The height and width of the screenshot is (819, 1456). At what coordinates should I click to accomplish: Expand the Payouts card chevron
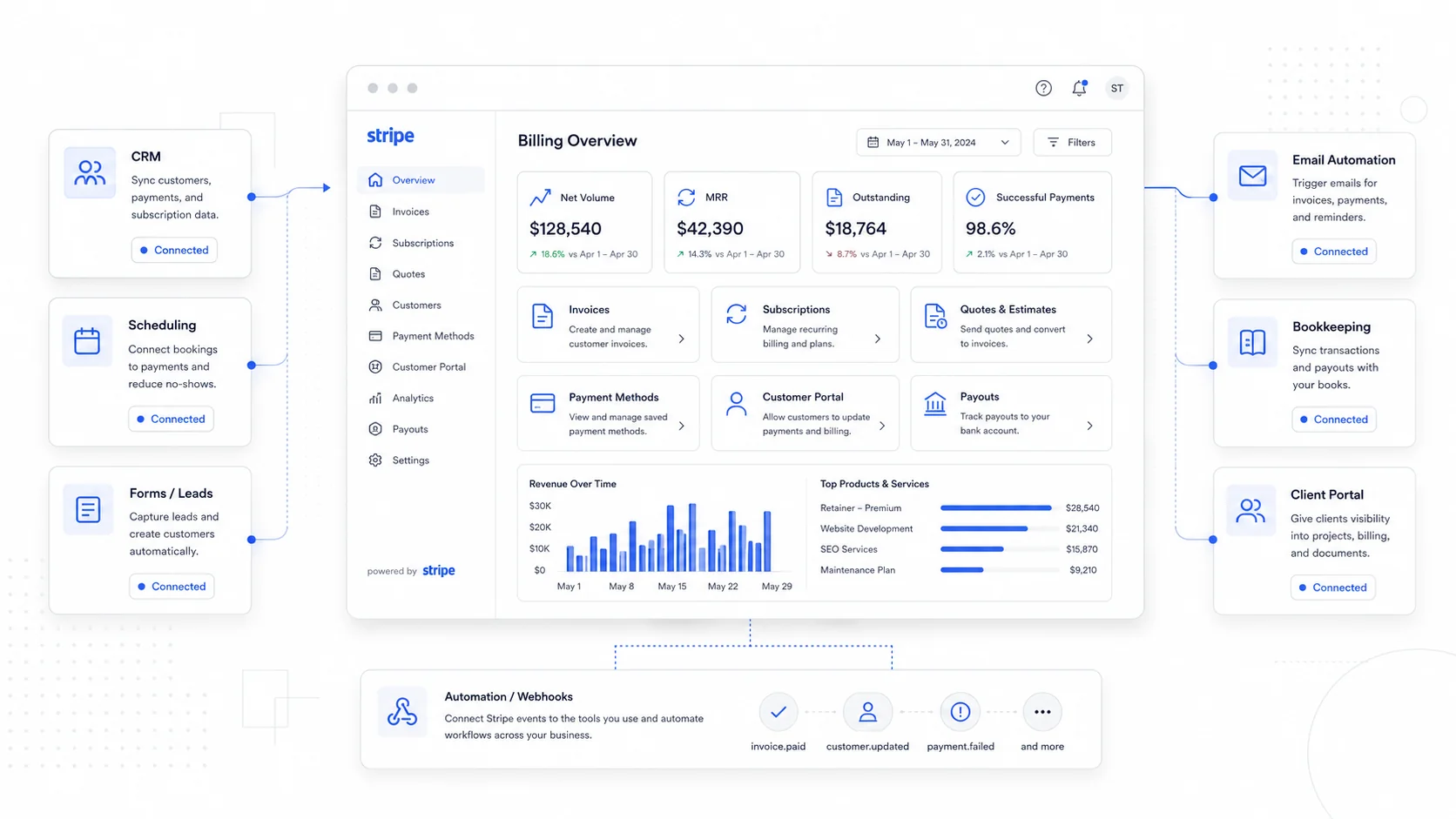1089,426
